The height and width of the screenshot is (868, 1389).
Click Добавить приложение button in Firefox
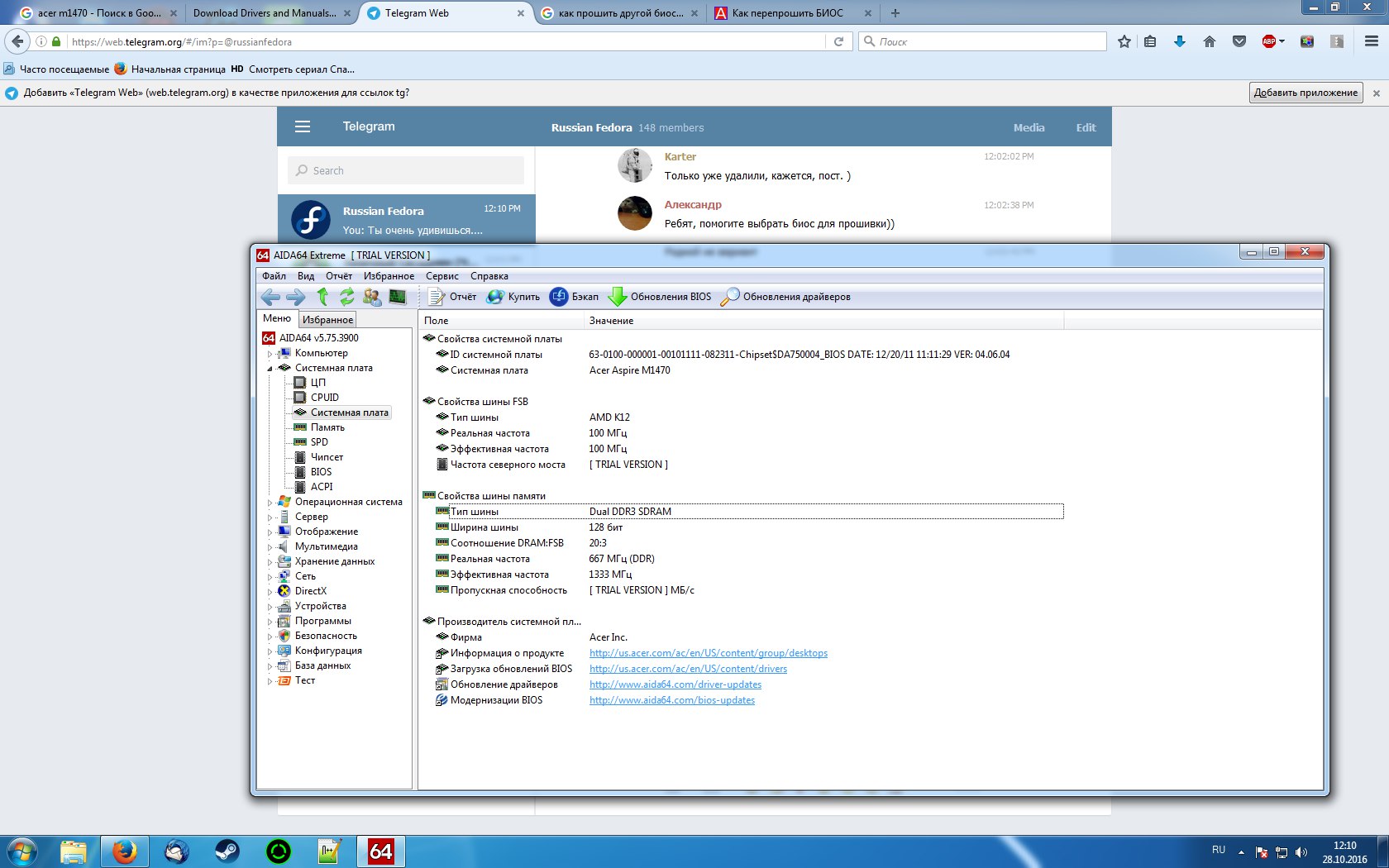pos(1305,93)
